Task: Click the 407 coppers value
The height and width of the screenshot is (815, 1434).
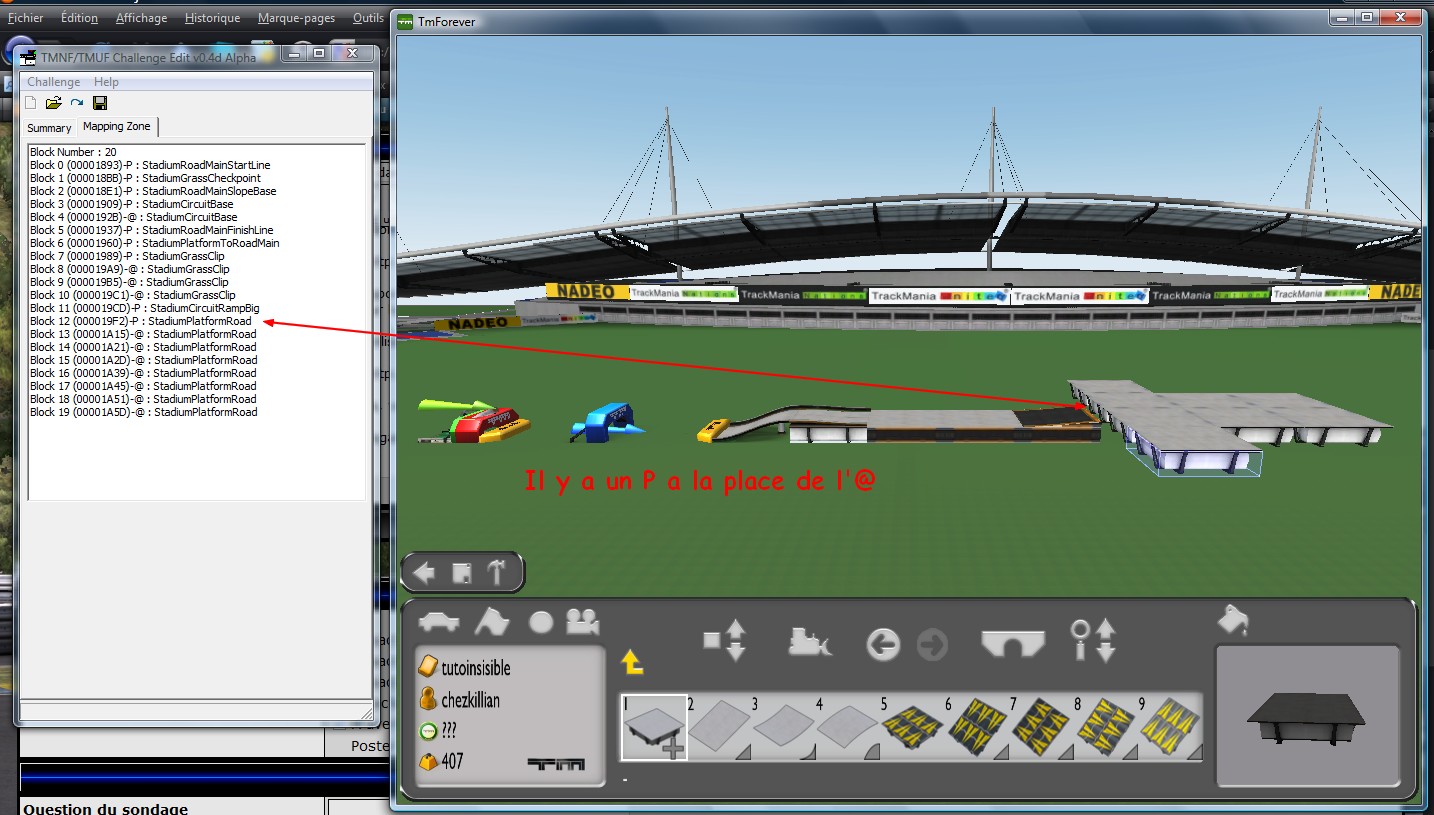Action: pos(452,762)
